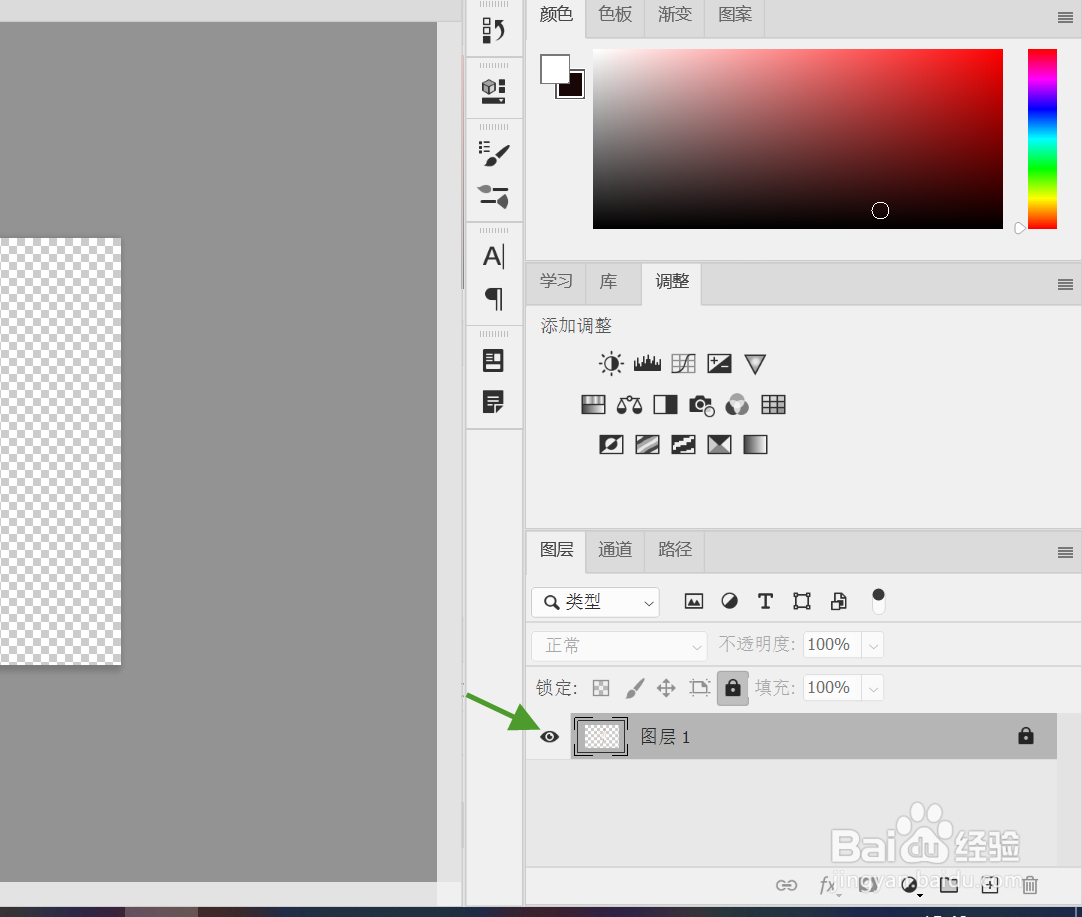Image resolution: width=1082 pixels, height=917 pixels.
Task: Click the fill 100% input field
Action: tap(832, 688)
